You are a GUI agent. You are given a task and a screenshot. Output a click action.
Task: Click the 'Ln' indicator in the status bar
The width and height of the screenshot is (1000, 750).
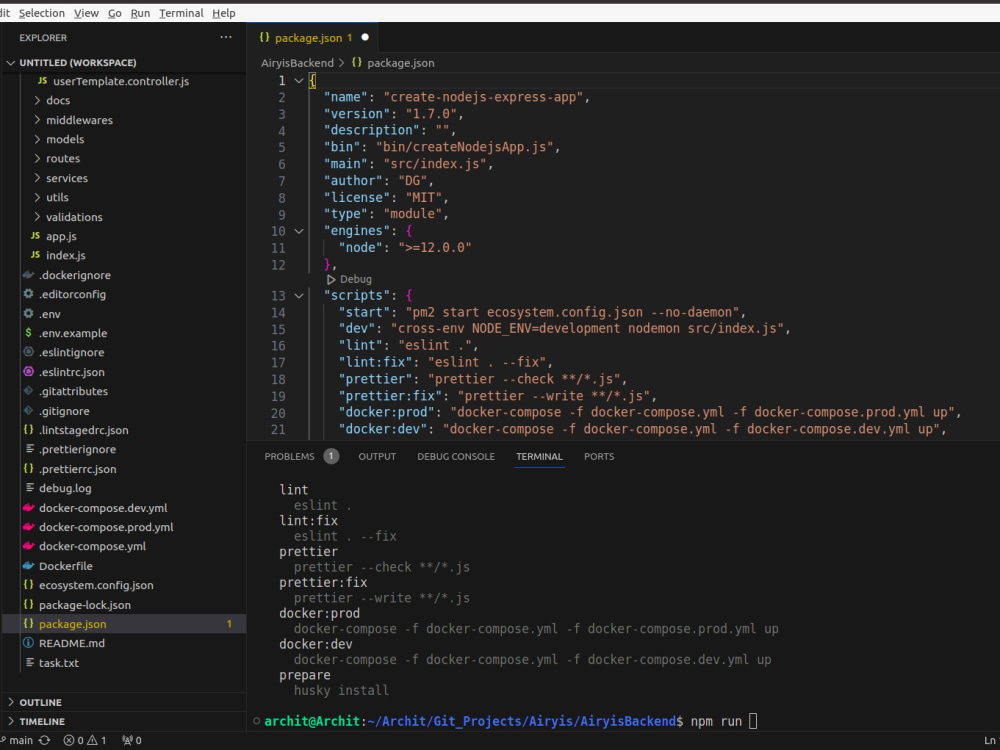pyautogui.click(x=989, y=740)
